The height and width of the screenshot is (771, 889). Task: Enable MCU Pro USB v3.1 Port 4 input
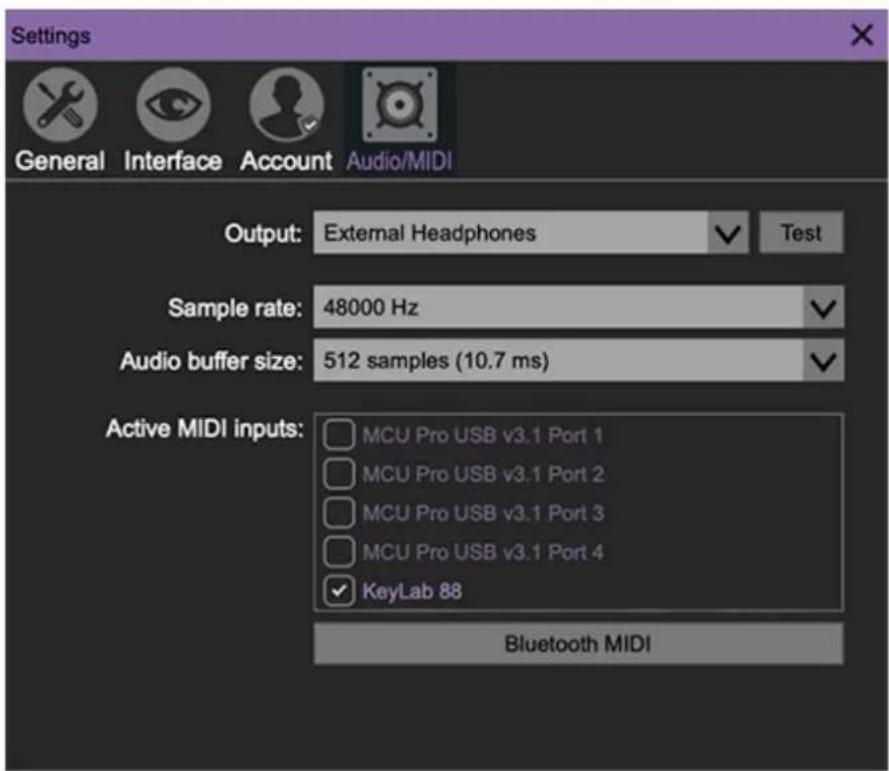click(339, 552)
